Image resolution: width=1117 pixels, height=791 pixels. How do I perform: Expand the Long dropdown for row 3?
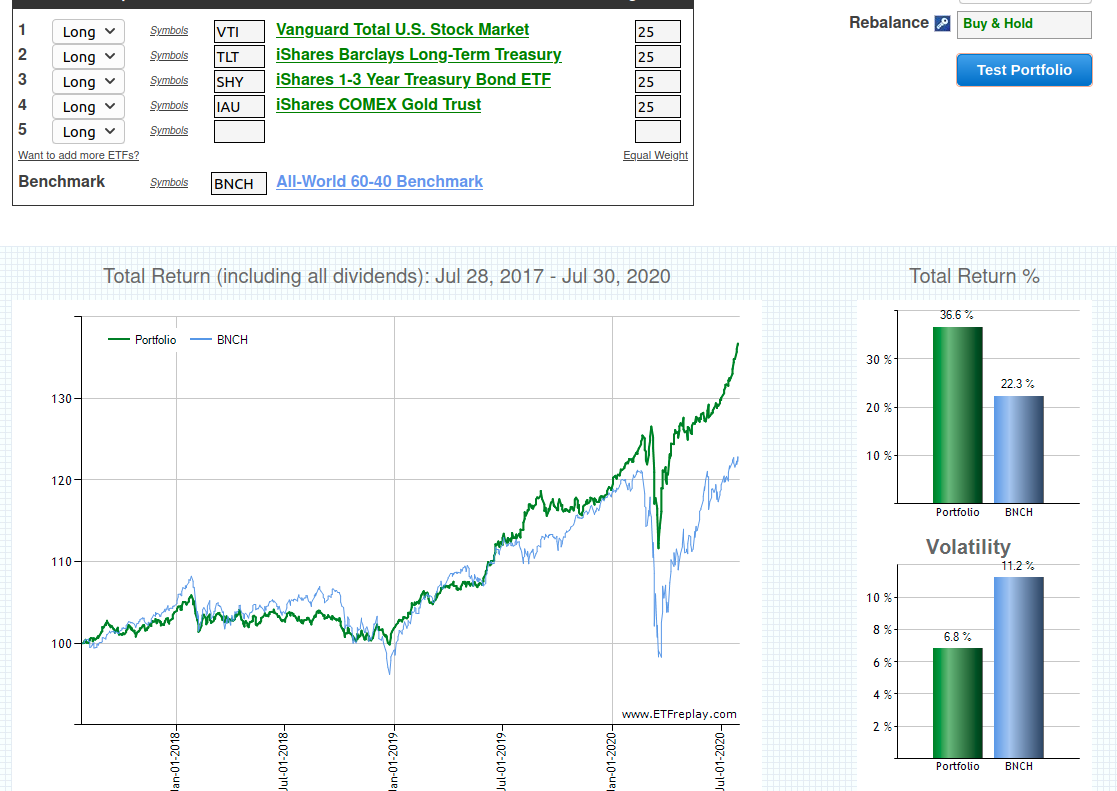point(88,82)
